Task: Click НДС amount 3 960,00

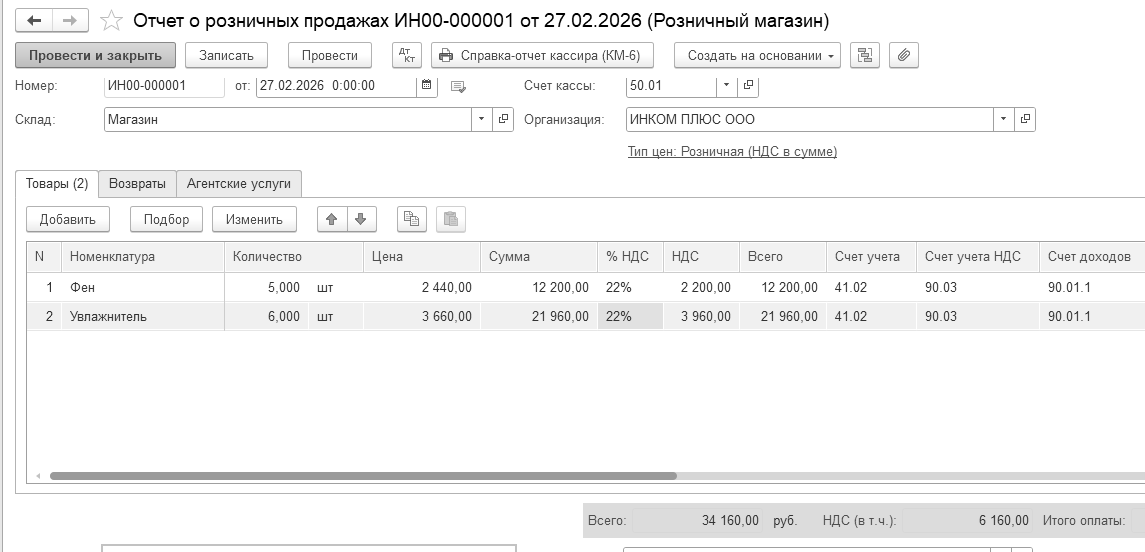Action: point(701,316)
